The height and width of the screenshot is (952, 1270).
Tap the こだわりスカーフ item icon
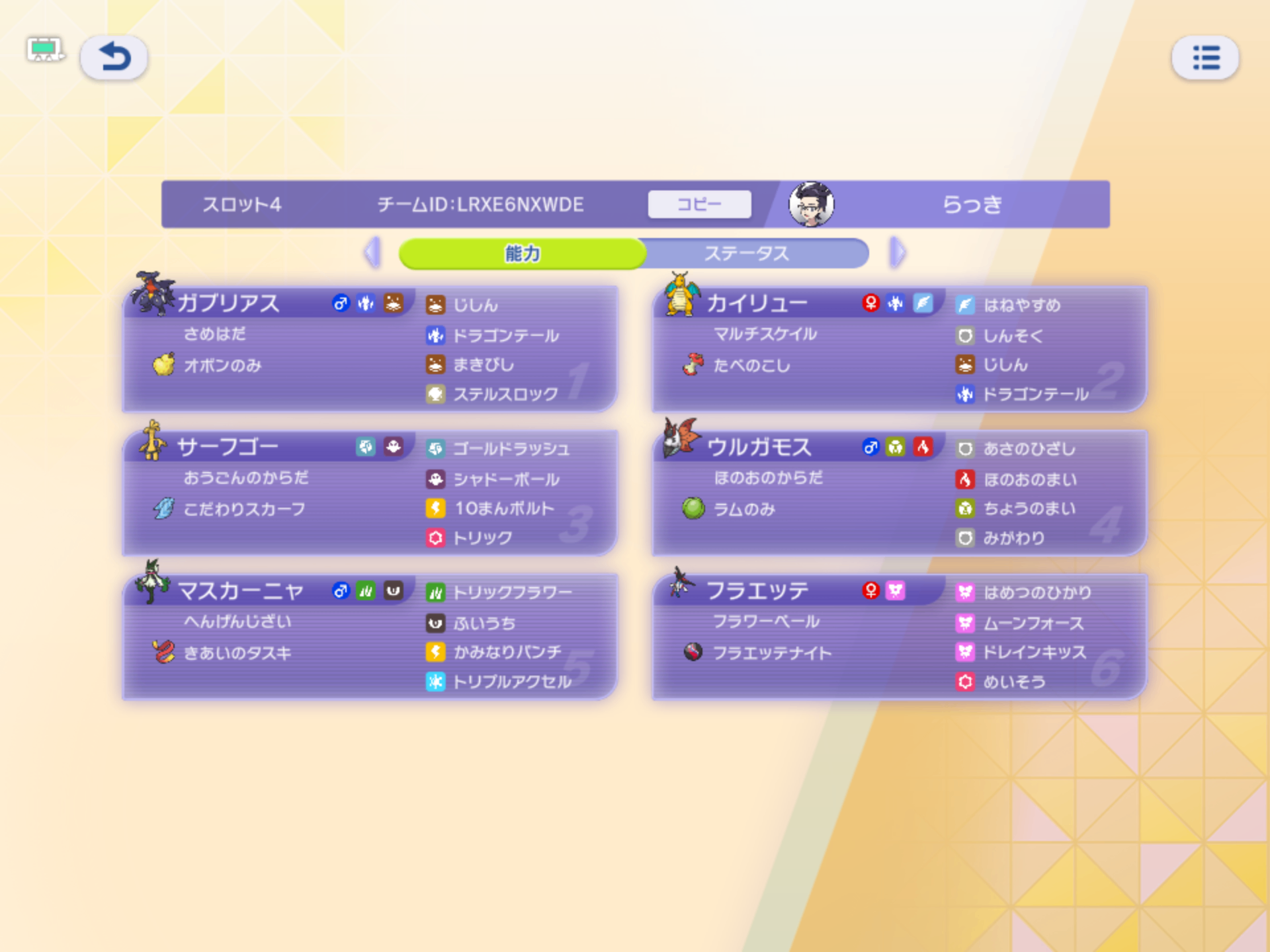tap(163, 508)
